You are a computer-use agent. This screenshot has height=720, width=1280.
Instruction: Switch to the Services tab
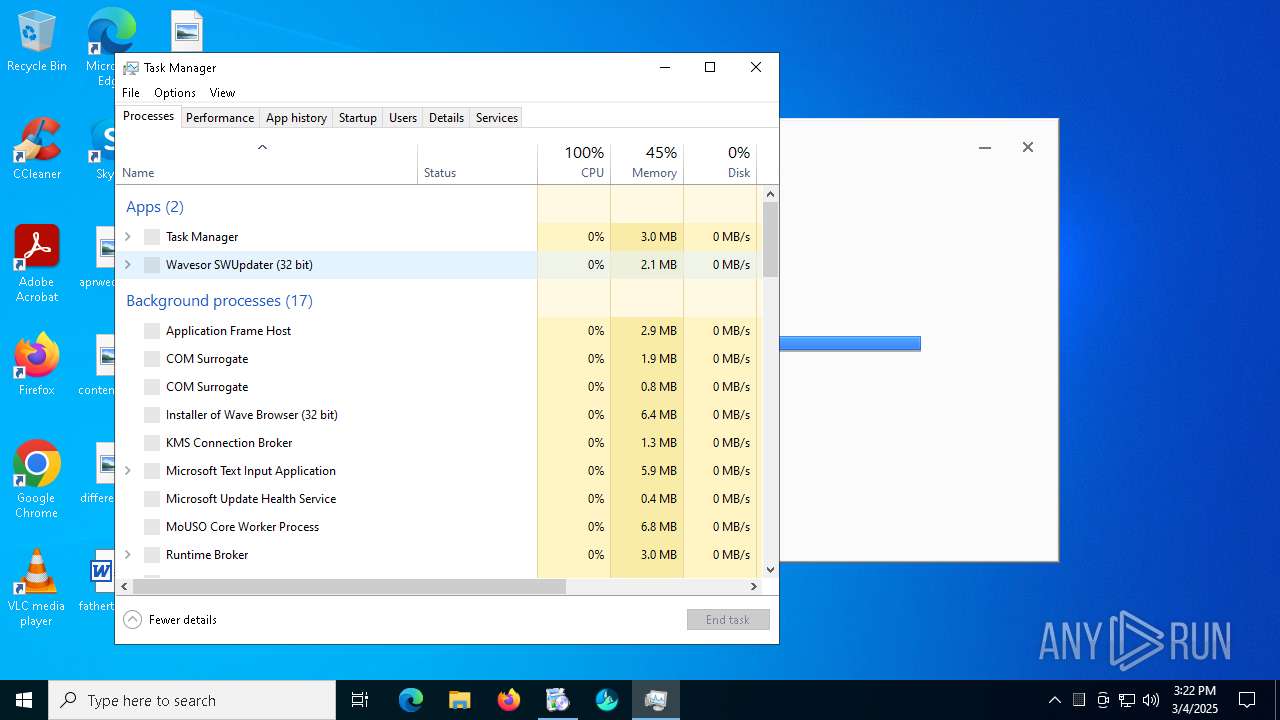coord(497,118)
